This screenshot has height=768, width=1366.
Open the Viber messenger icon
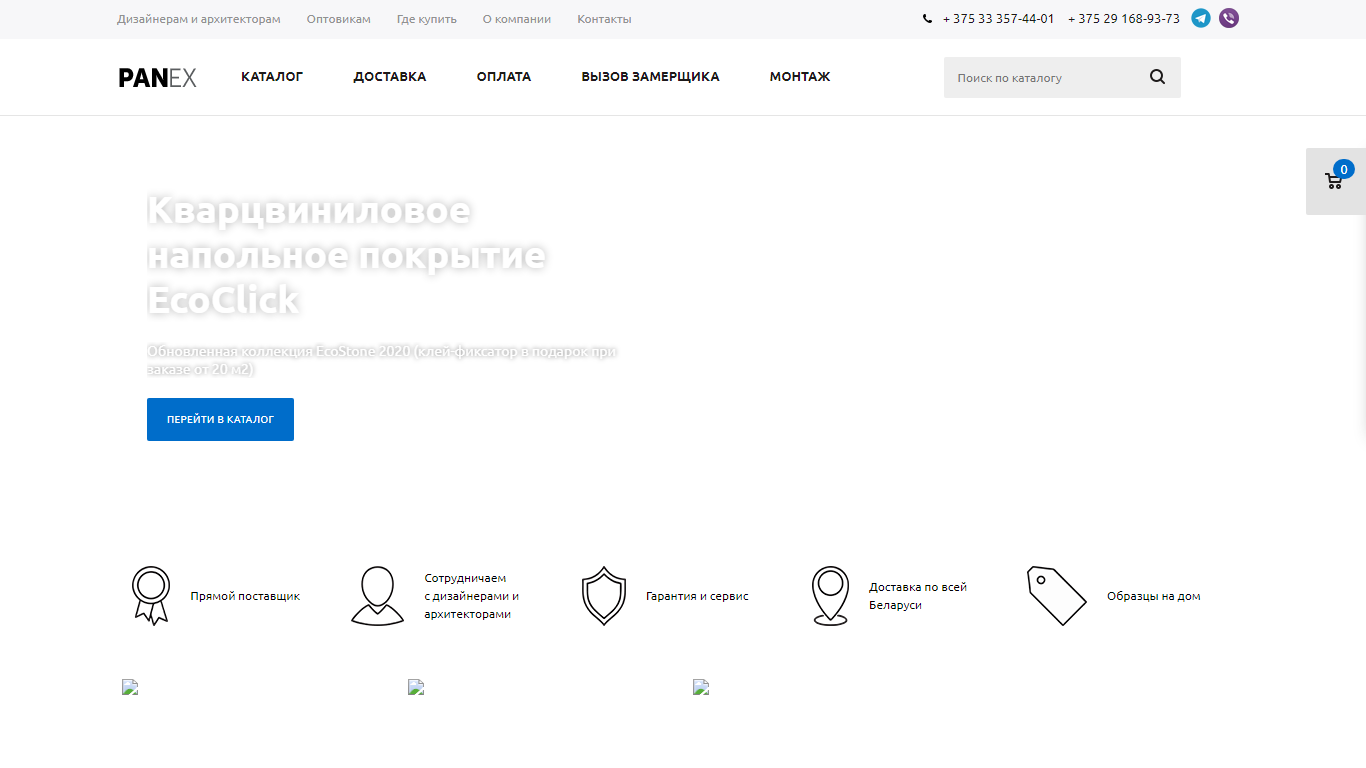(1229, 18)
